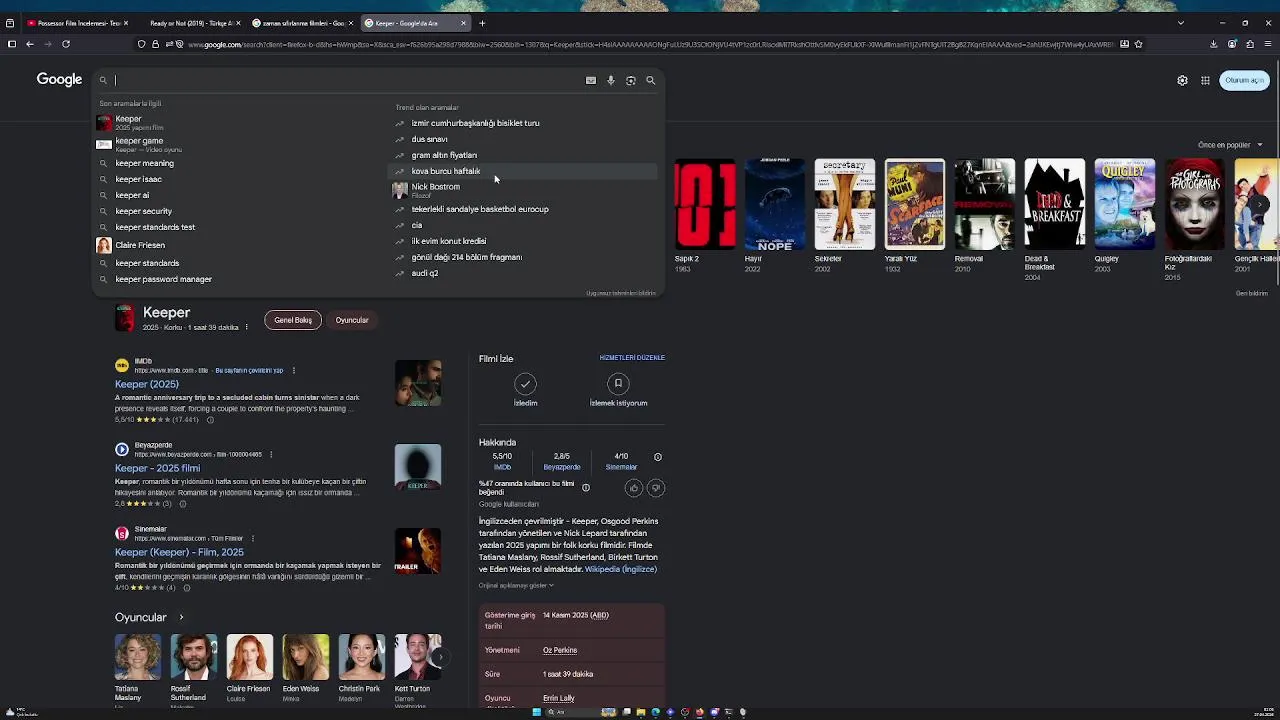Open Sinemalar result 'Keeper (Keeper) - Film, 2025'
The image size is (1280, 720).
pos(179,552)
